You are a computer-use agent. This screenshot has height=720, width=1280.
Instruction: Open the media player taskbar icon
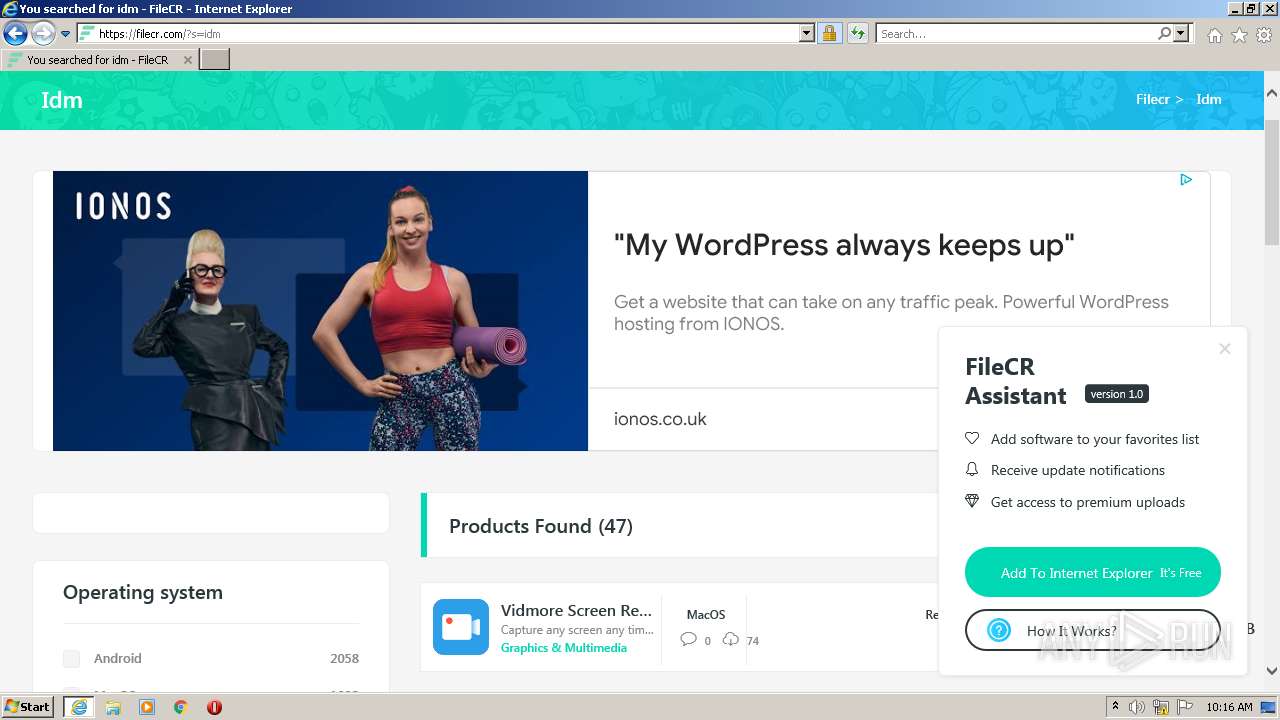(147, 707)
